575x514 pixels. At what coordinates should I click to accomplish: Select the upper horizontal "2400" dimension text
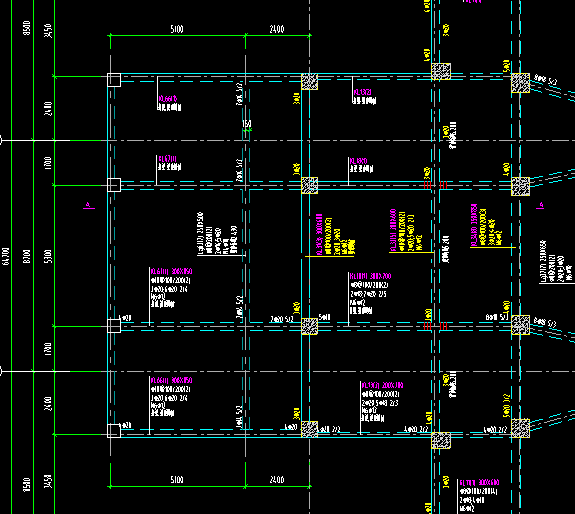click(277, 29)
